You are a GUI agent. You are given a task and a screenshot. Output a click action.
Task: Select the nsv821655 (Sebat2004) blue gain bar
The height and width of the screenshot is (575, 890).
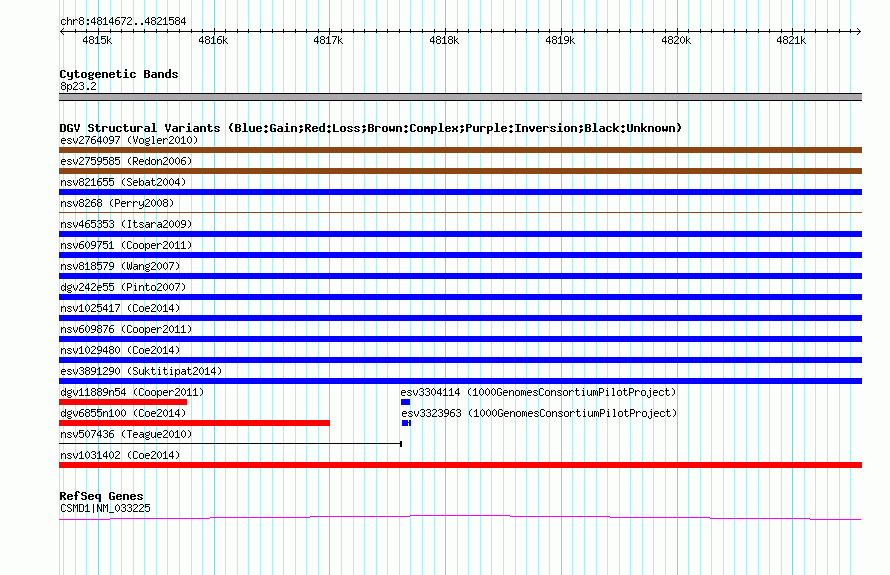460,192
